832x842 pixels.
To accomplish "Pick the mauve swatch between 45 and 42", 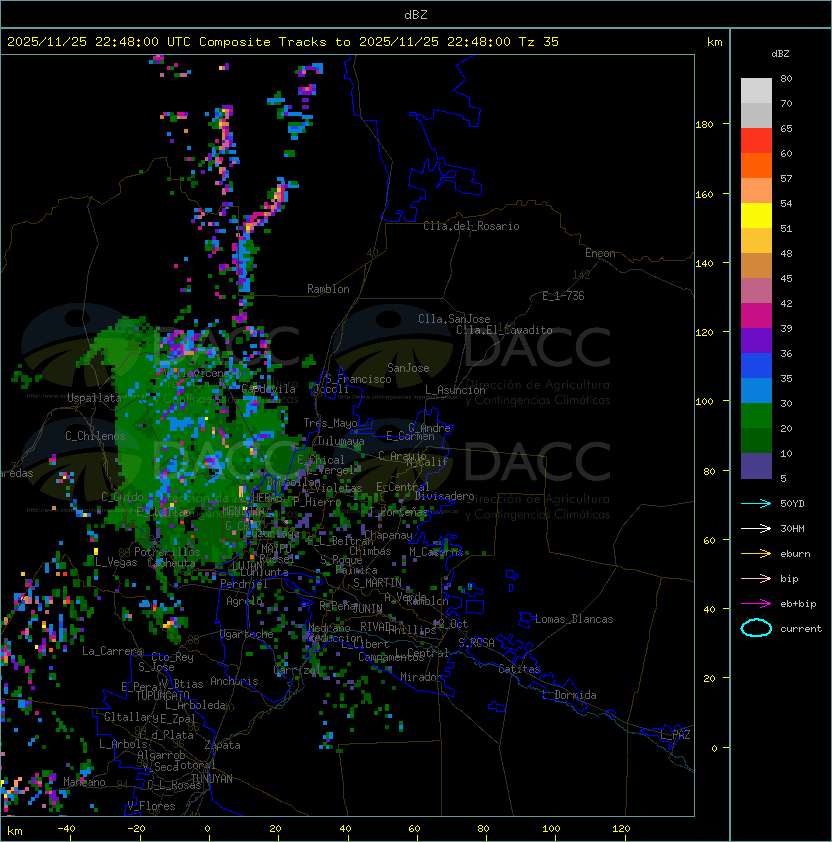I will [x=756, y=291].
